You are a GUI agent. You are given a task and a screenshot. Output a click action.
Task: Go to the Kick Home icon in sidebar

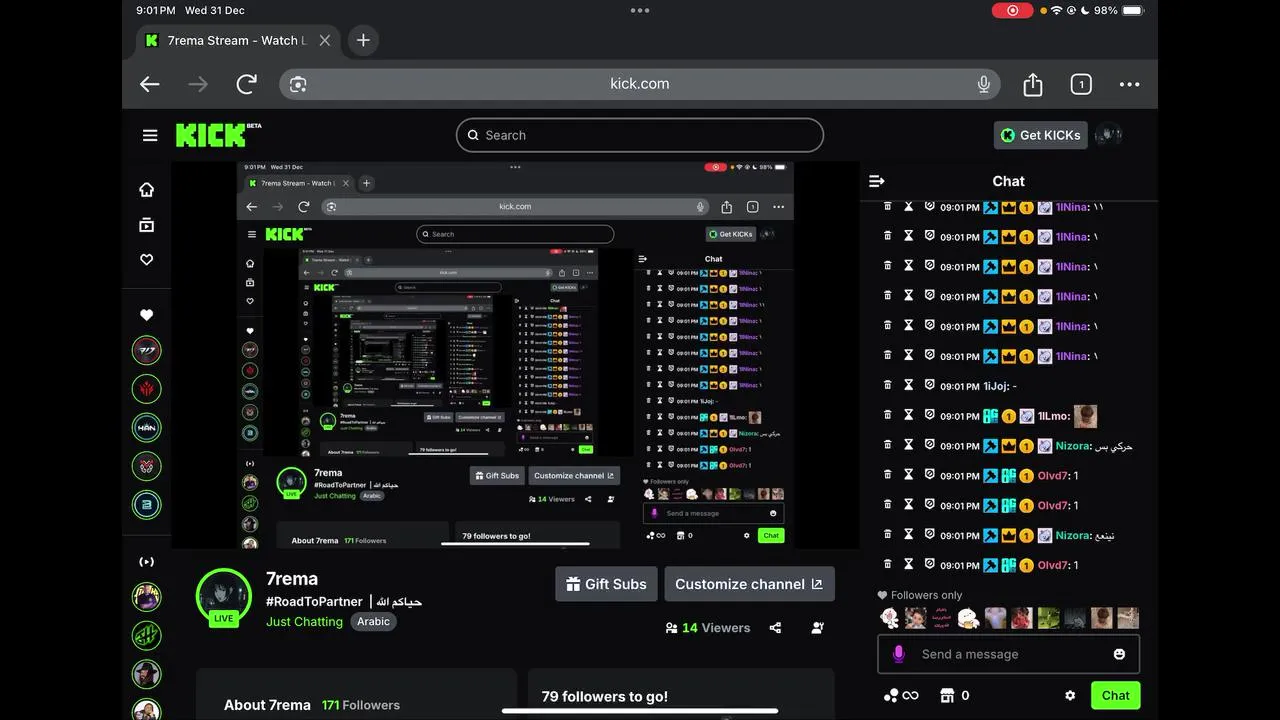[x=147, y=189]
